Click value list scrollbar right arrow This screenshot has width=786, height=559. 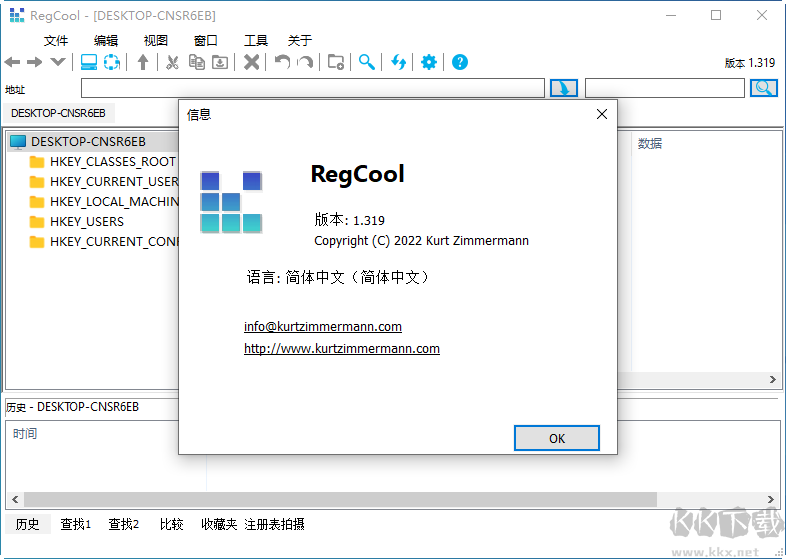pos(772,380)
